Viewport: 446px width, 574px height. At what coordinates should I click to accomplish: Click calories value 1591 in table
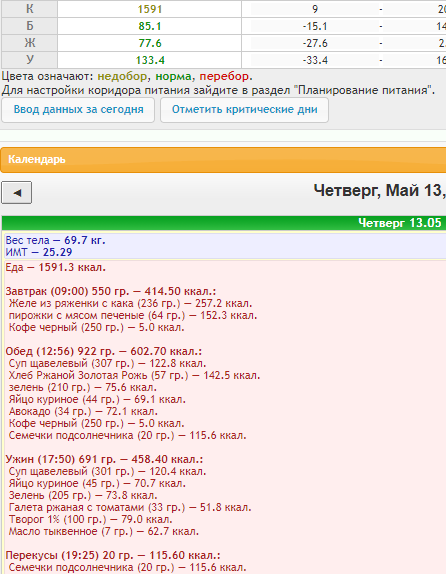149,9
